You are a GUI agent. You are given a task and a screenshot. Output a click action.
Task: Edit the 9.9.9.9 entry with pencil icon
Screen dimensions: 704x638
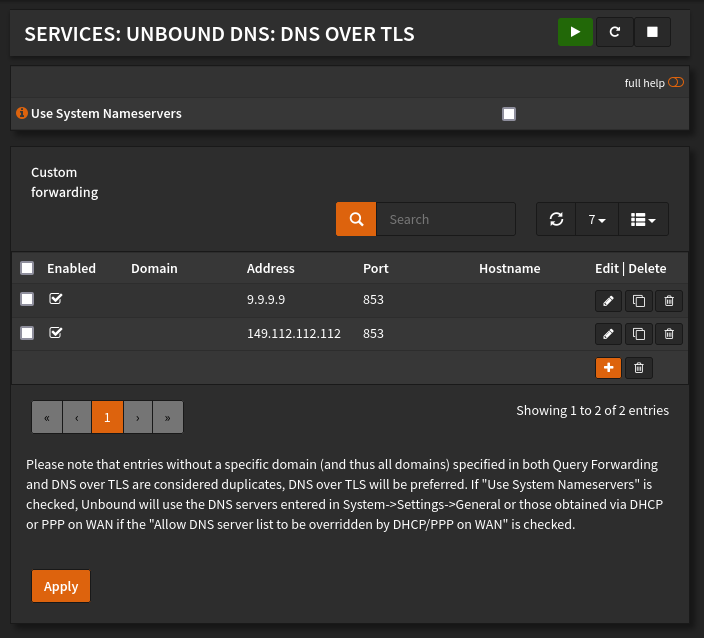(x=608, y=301)
